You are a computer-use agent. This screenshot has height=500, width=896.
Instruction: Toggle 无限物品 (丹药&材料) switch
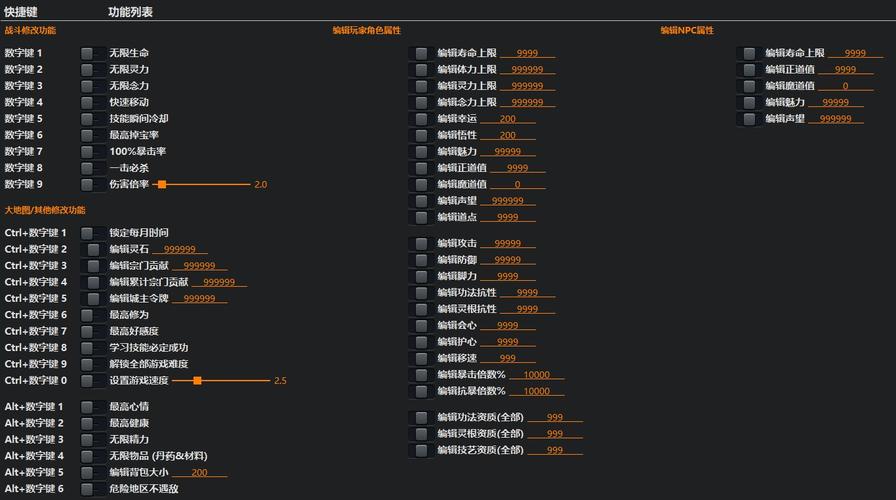tap(93, 457)
